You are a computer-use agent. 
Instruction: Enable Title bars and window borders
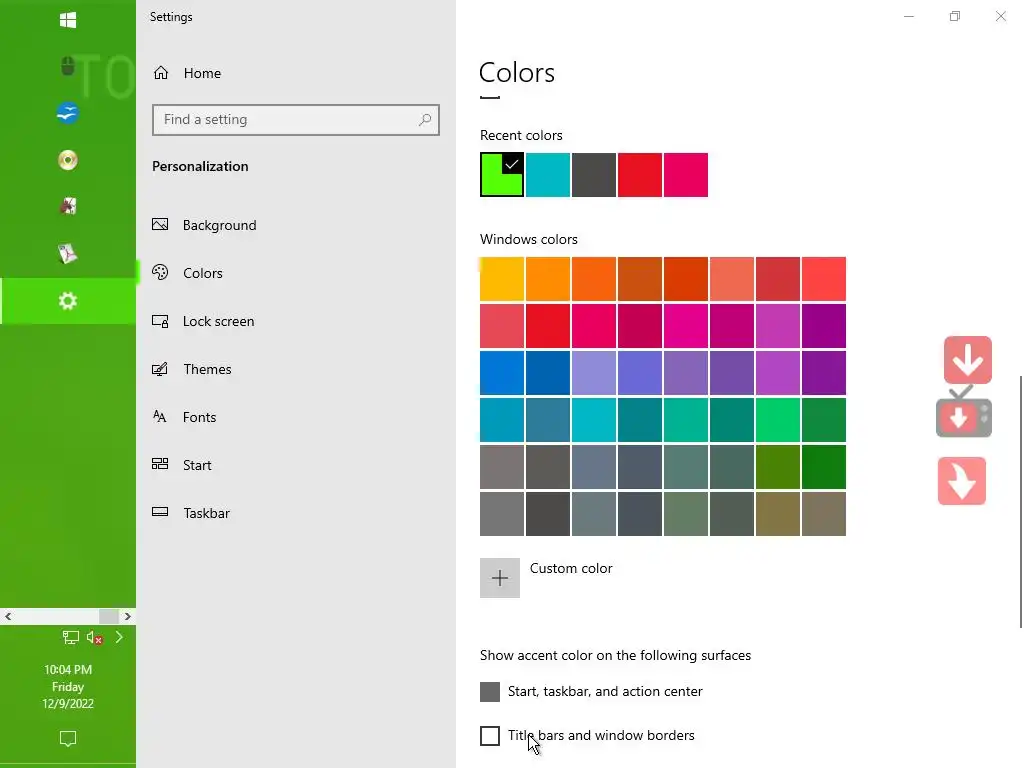[x=490, y=736]
